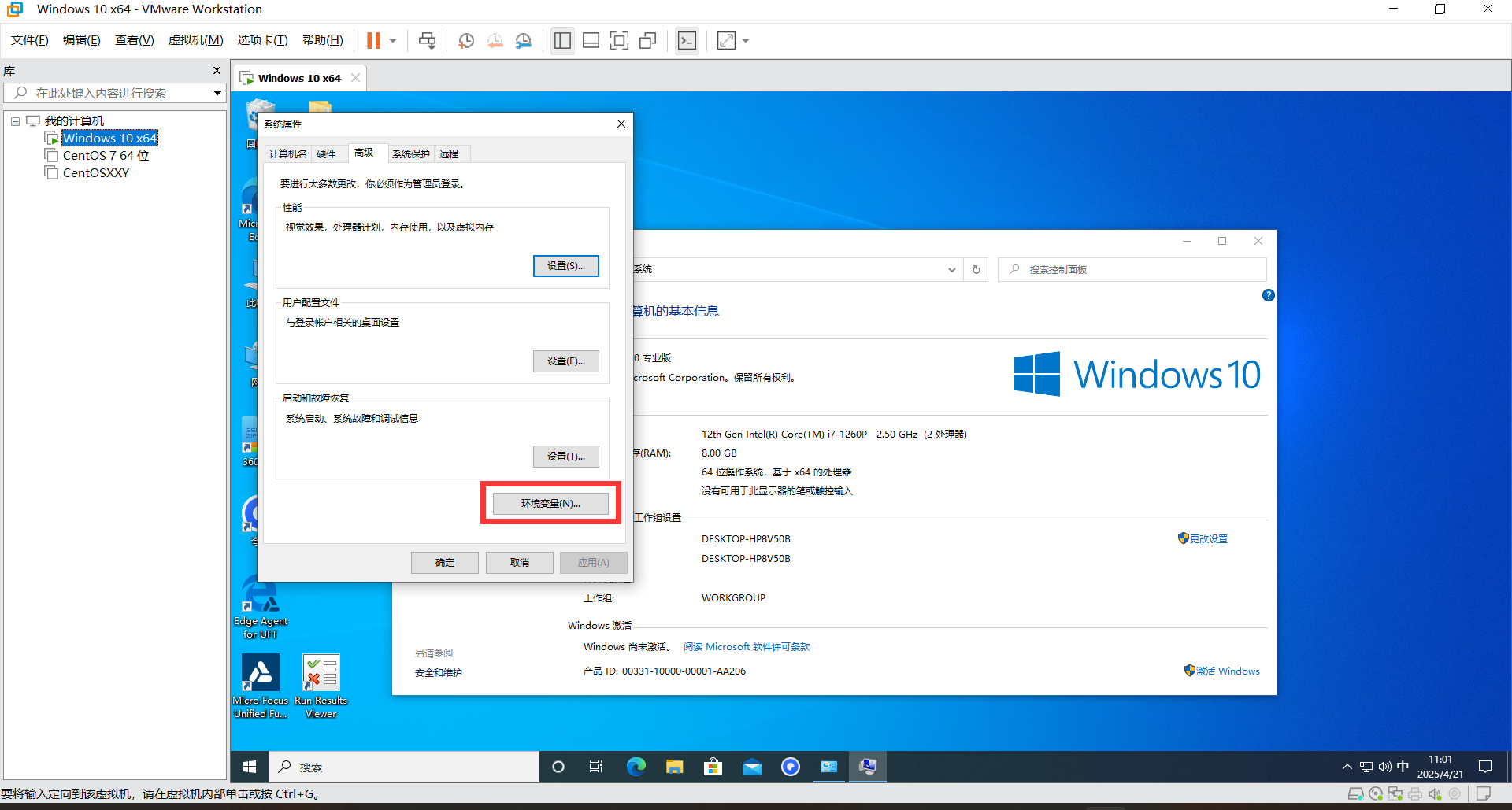The width and height of the screenshot is (1512, 810).
Task: Switch to Unity mode icon
Action: [648, 41]
